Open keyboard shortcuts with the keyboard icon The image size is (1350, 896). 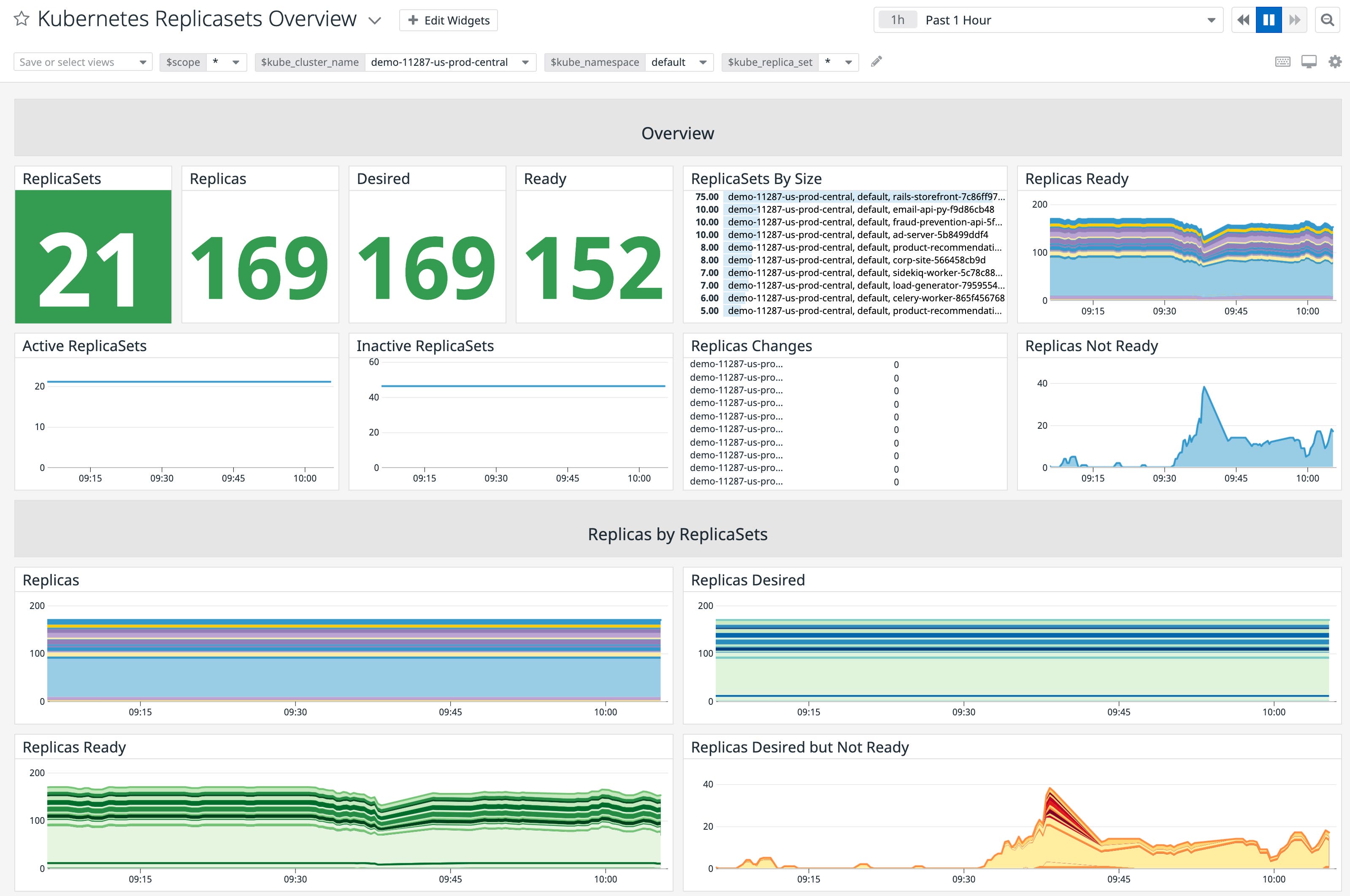coord(1282,61)
